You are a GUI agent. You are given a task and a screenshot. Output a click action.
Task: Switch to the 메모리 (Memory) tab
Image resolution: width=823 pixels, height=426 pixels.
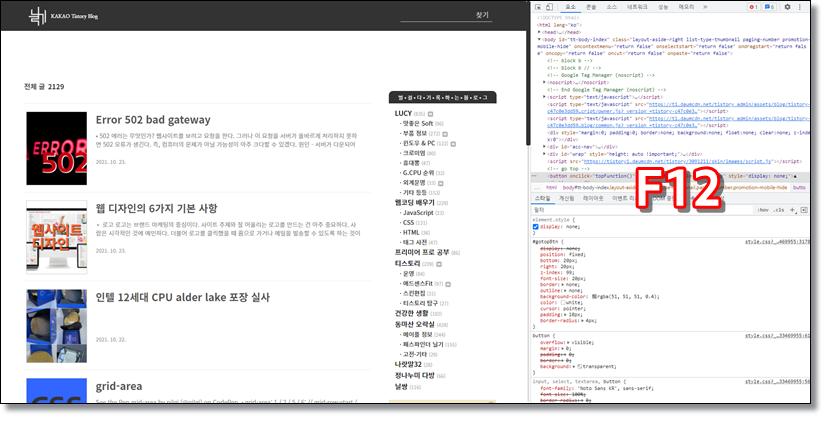point(686,7)
